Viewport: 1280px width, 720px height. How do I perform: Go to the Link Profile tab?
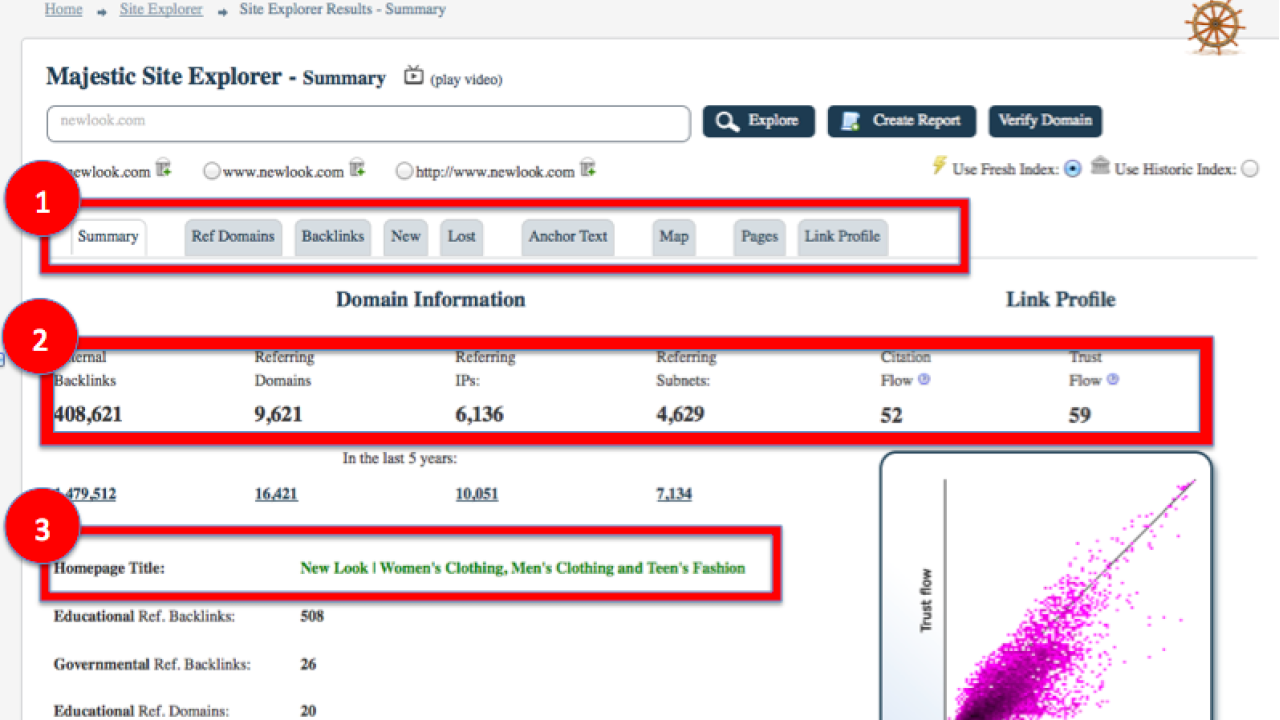coord(842,237)
